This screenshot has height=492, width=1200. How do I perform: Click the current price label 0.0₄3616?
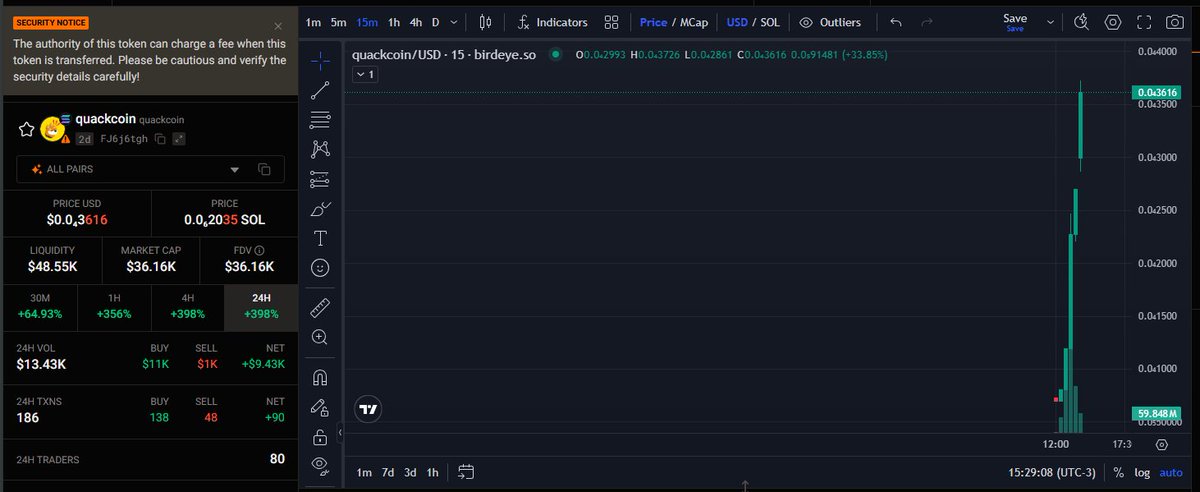click(1157, 92)
